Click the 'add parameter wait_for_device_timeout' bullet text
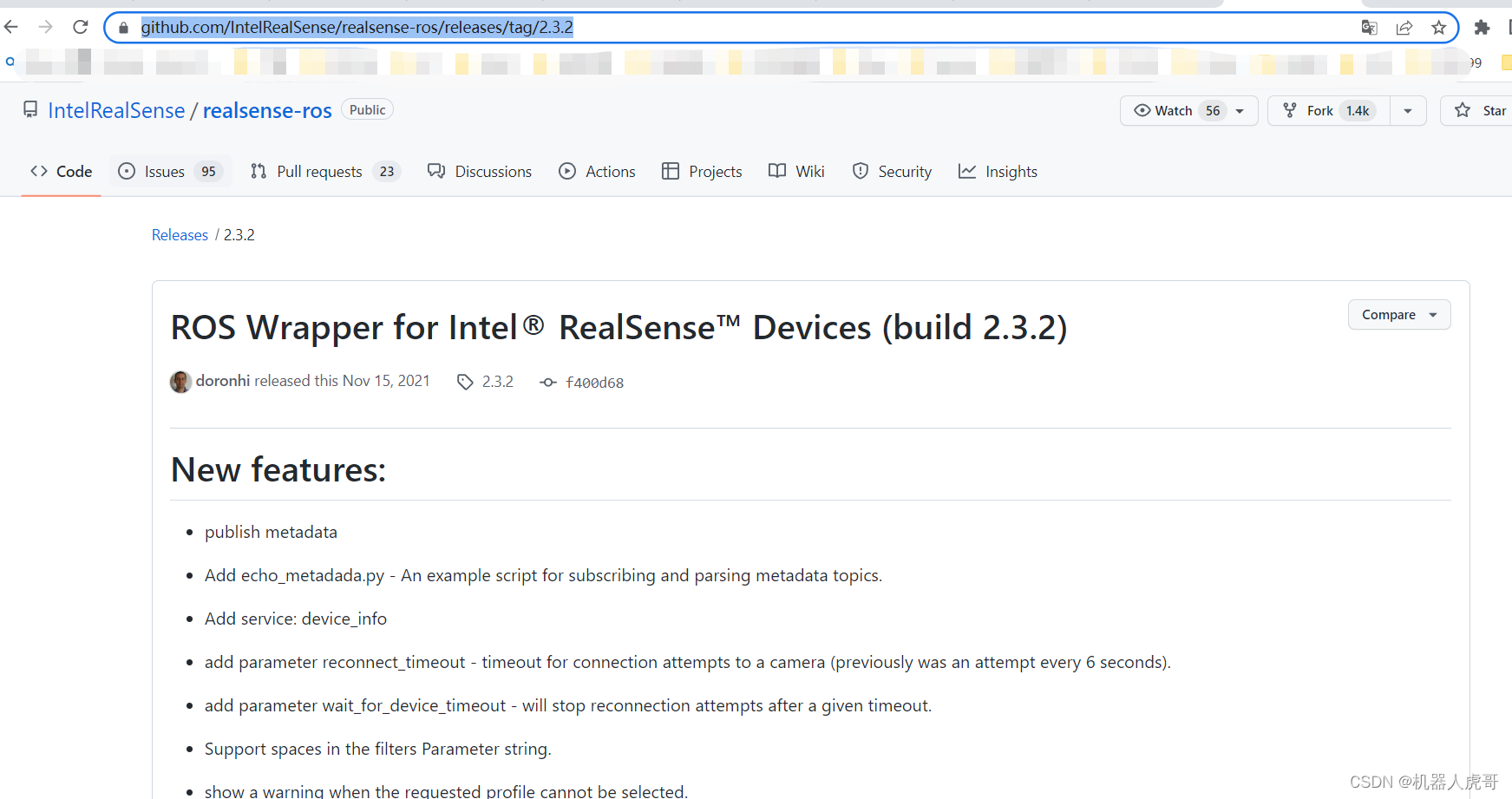1512x799 pixels. click(568, 705)
